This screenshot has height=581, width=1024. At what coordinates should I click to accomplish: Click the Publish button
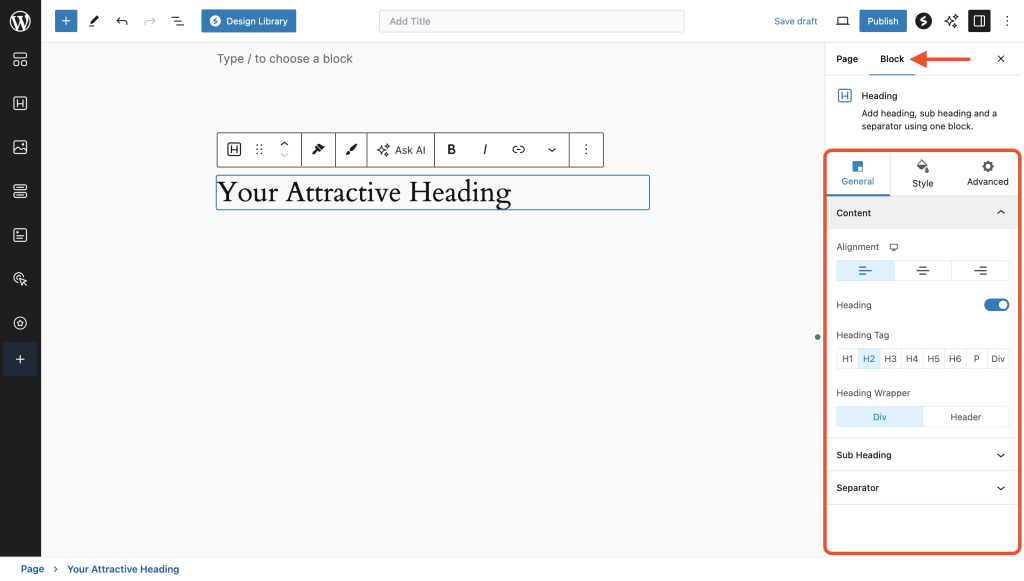pos(882,21)
